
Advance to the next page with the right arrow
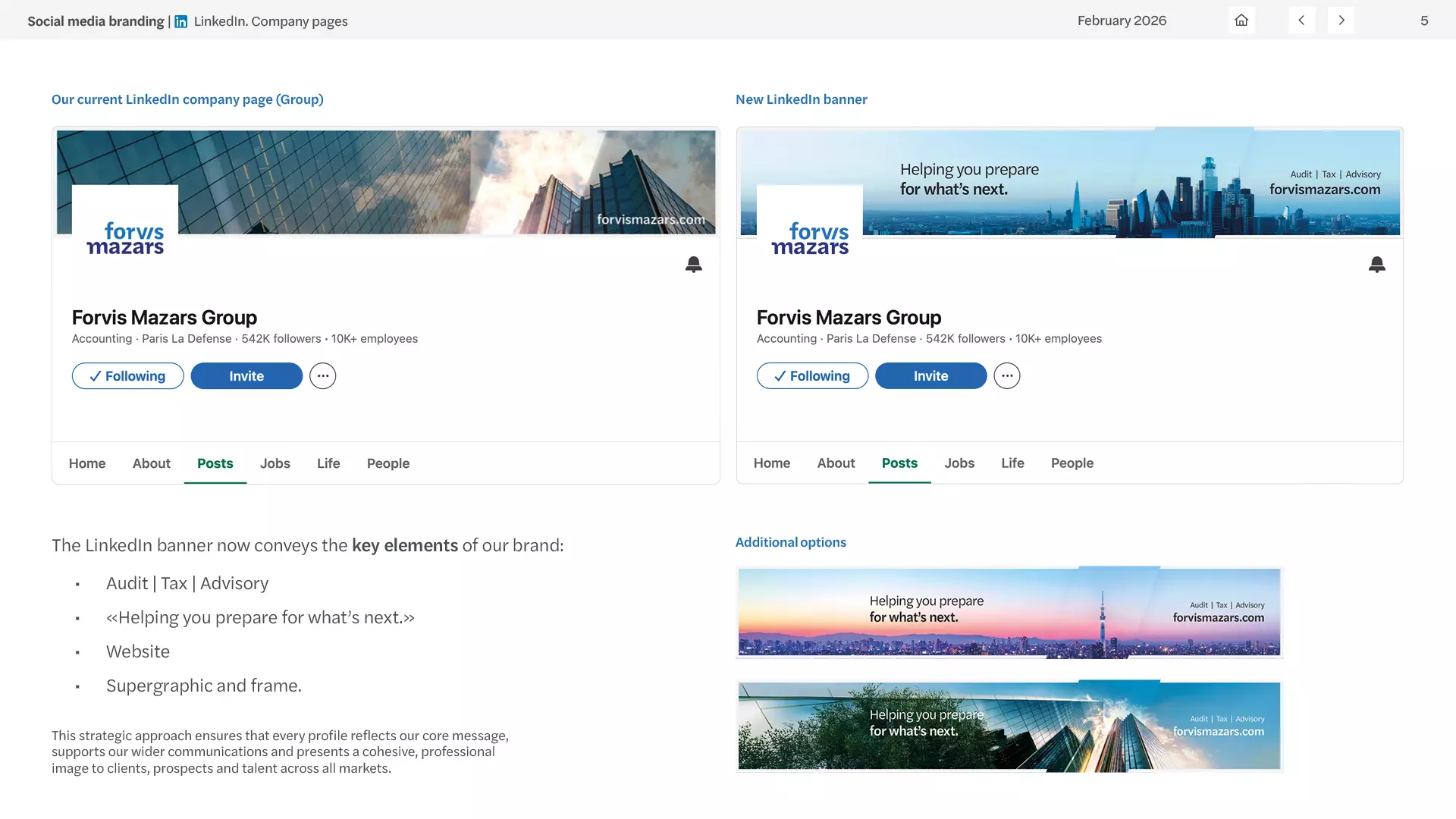(1341, 20)
